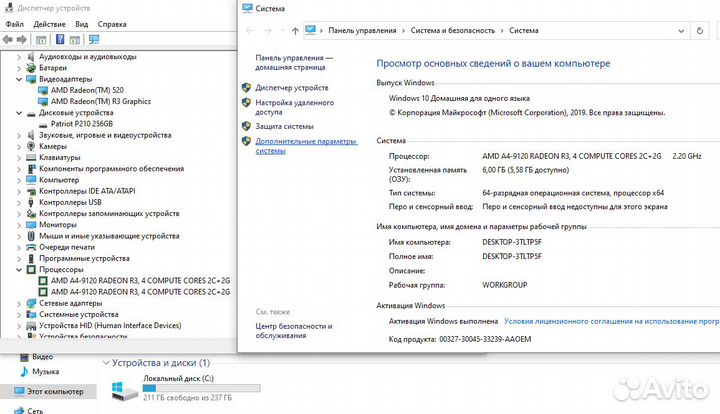Open Настройка удаленного доступа link
The image size is (720, 414).
tap(295, 107)
